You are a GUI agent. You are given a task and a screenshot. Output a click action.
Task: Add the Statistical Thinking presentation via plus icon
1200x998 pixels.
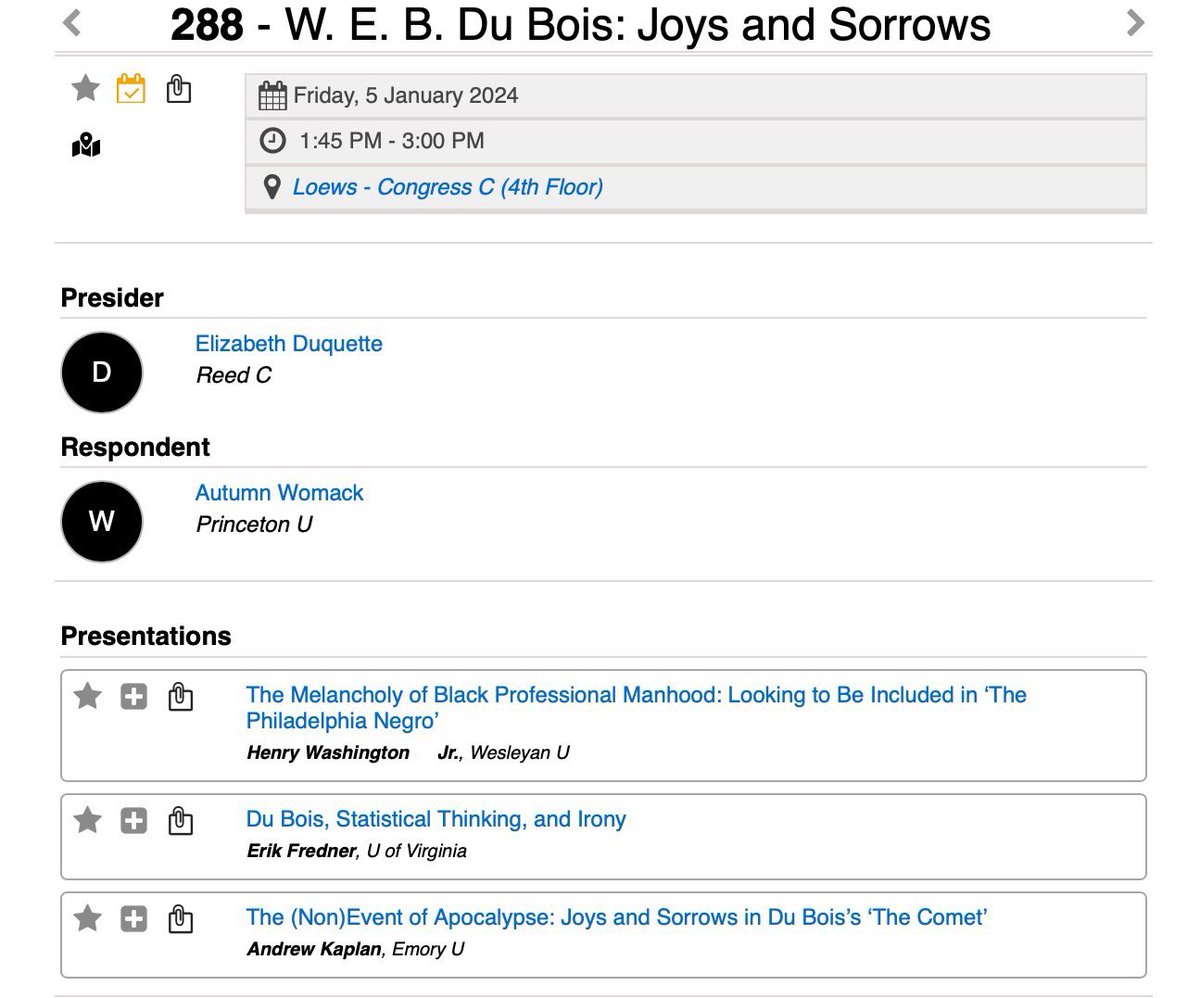click(134, 819)
